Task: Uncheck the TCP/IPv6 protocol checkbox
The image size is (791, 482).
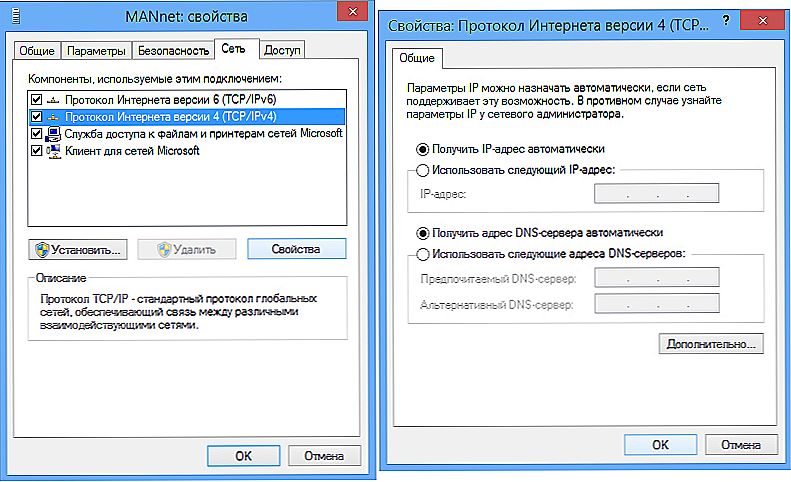Action: (x=36, y=100)
